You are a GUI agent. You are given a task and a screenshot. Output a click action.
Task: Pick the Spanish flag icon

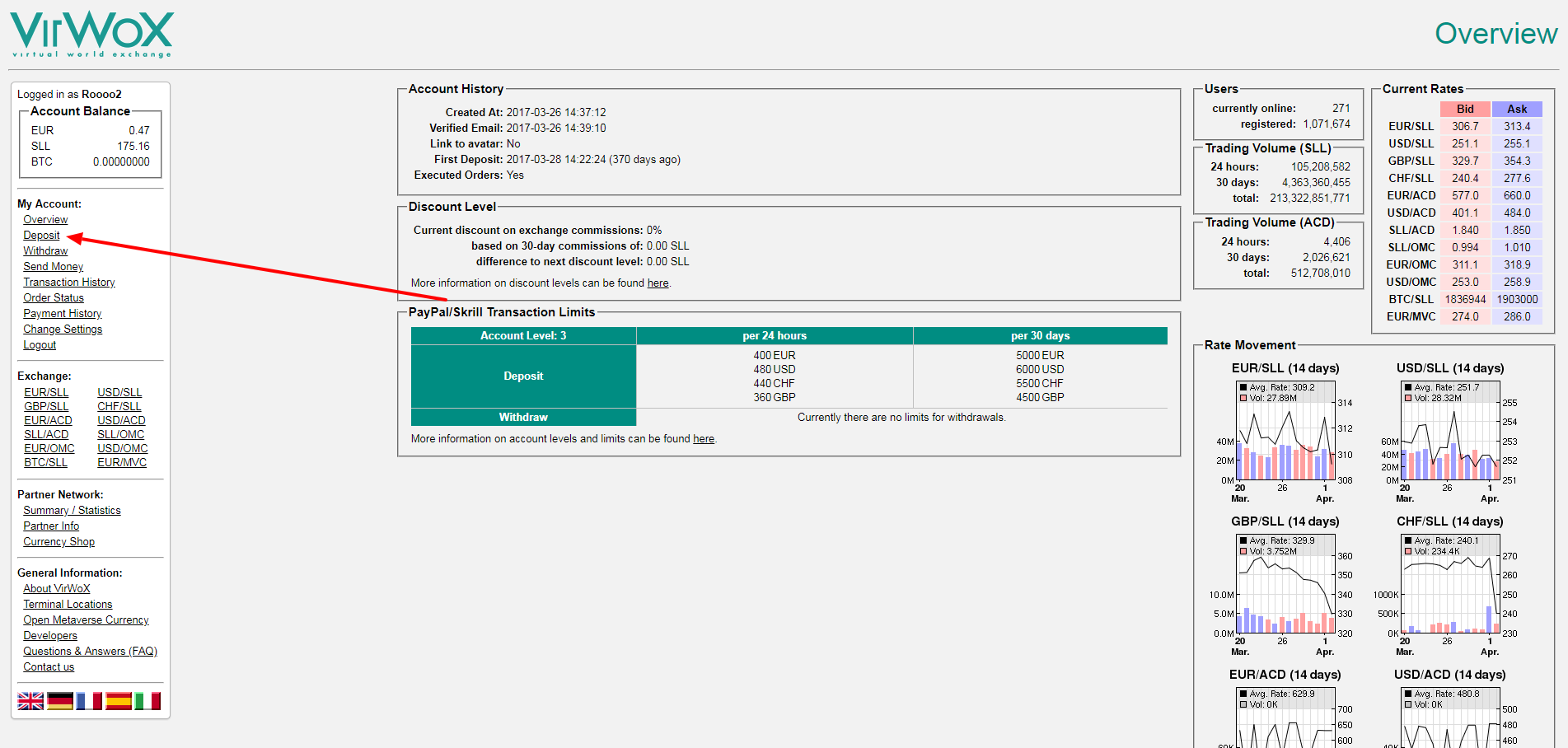[x=119, y=701]
